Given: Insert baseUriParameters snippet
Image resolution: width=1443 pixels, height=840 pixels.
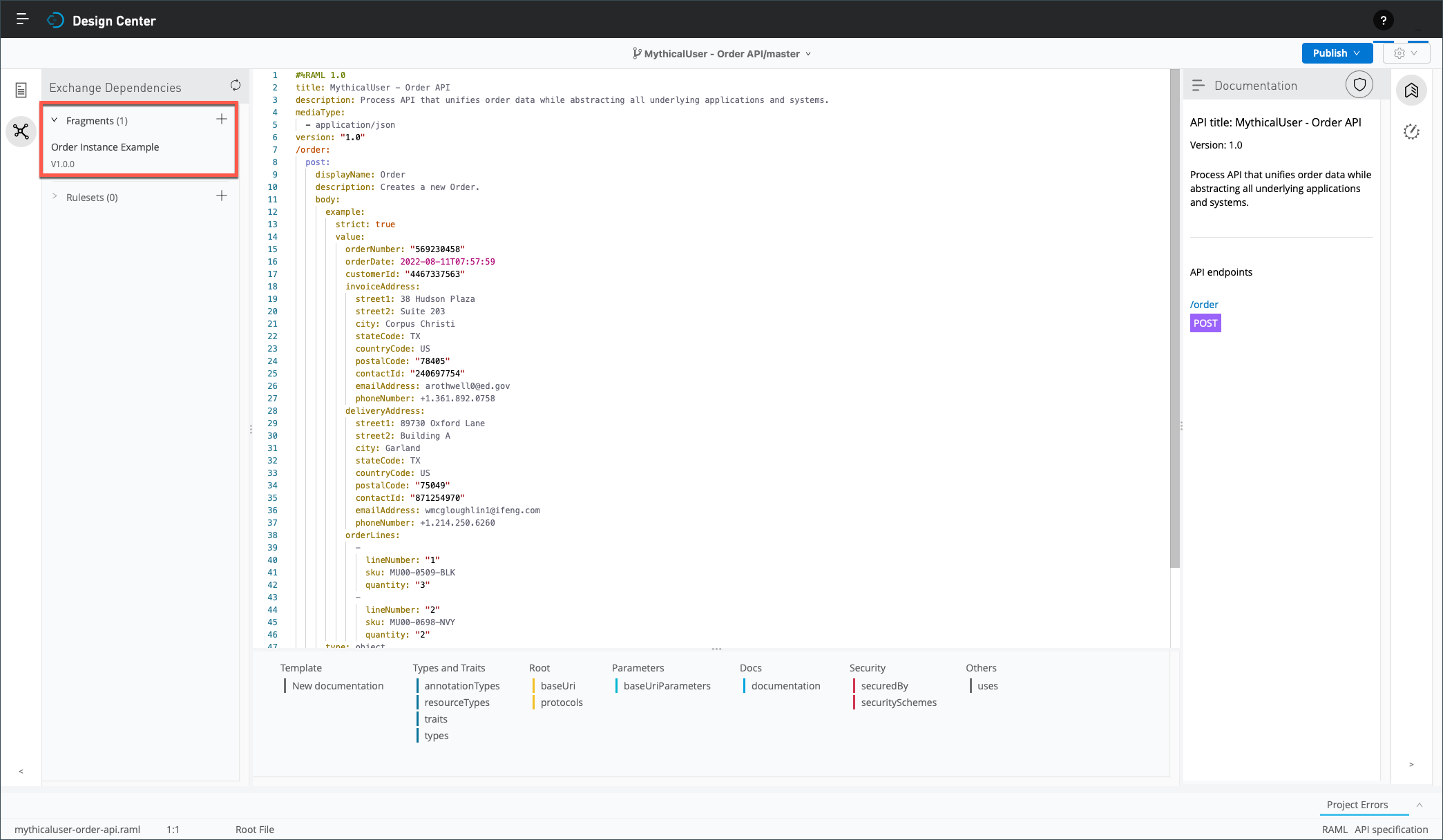Looking at the screenshot, I should tap(667, 686).
